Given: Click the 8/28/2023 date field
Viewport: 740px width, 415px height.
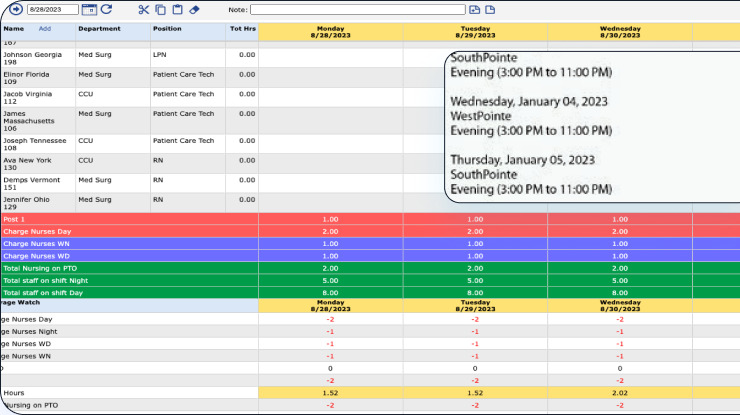Looking at the screenshot, I should (x=53, y=9).
